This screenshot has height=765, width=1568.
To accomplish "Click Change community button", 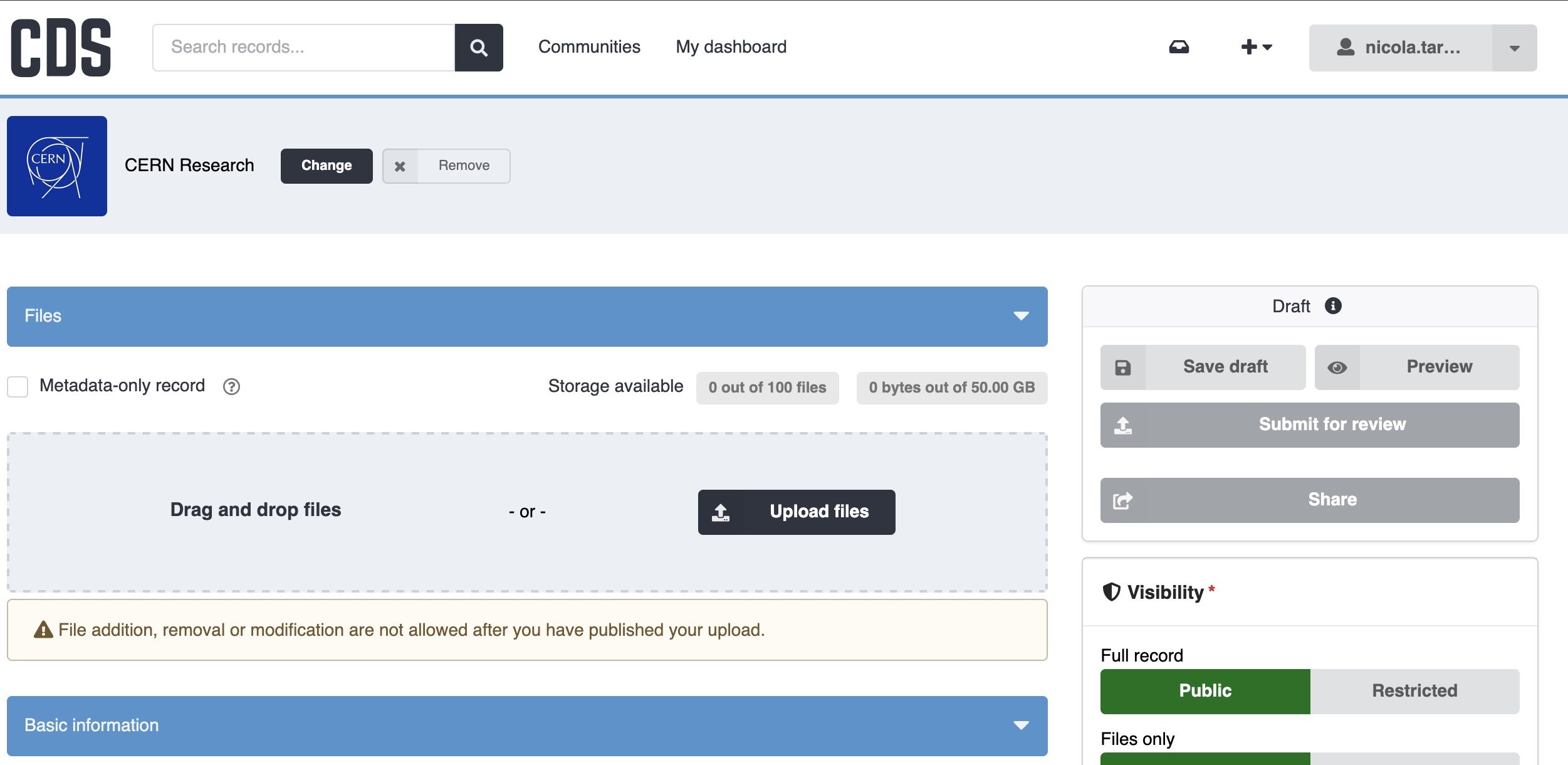I will coord(327,166).
